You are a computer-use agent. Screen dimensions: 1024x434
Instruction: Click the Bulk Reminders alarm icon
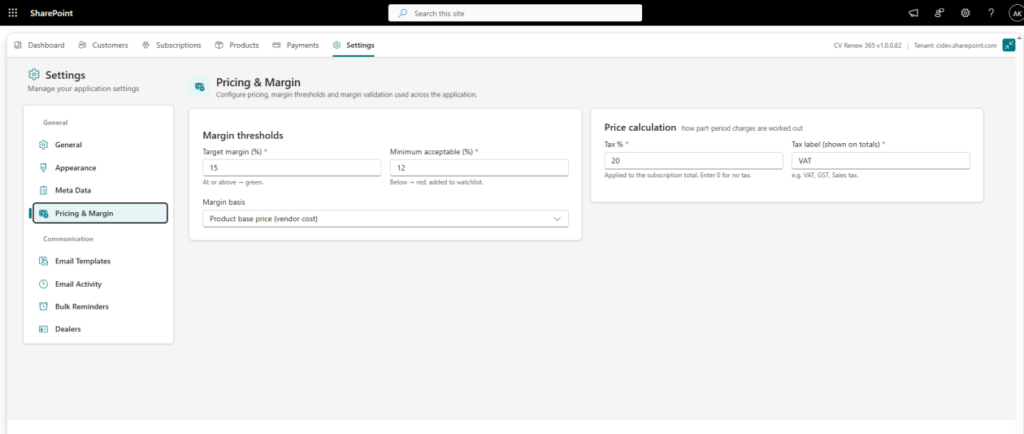[43, 307]
